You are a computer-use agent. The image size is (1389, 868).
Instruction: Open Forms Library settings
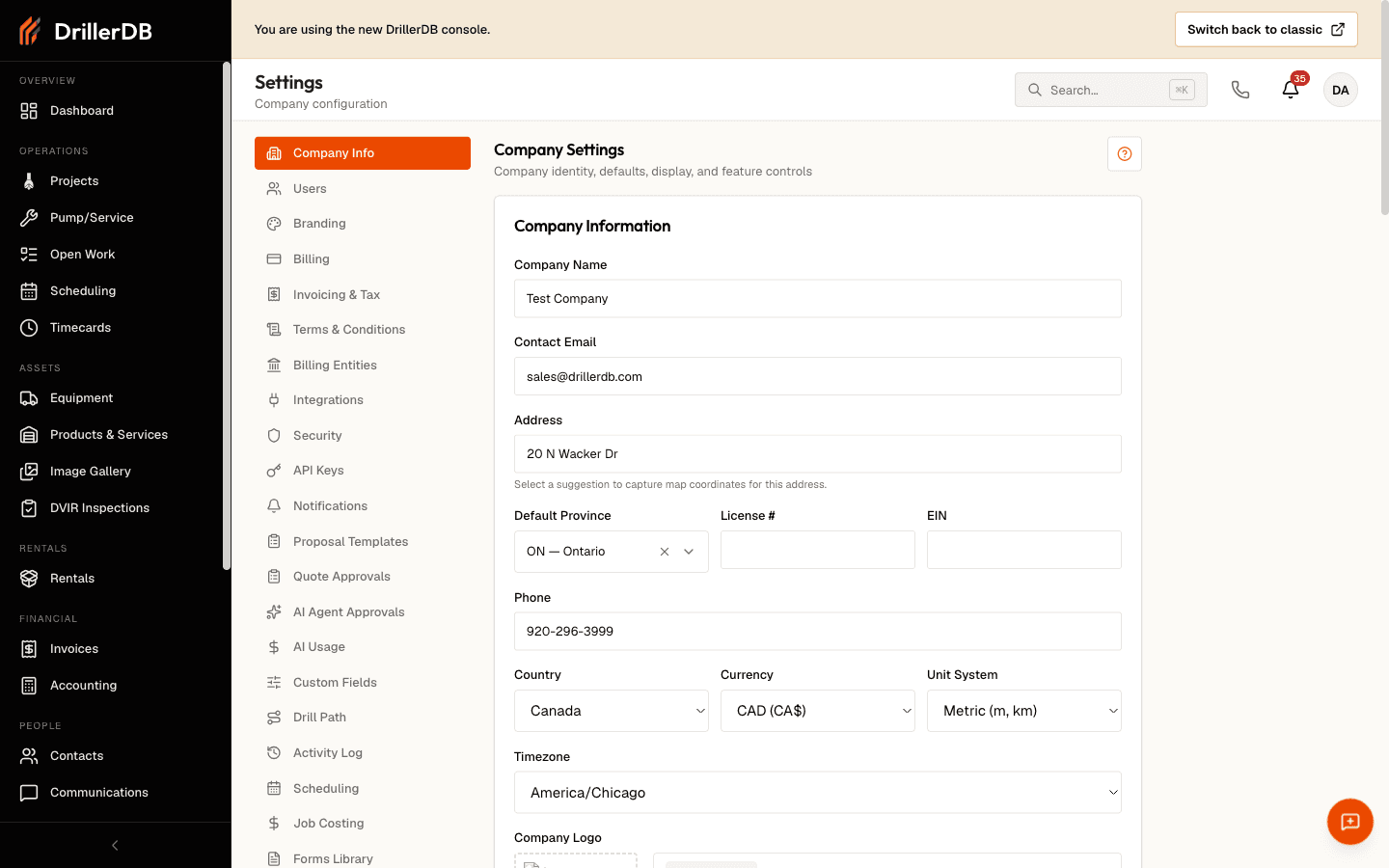363,859
